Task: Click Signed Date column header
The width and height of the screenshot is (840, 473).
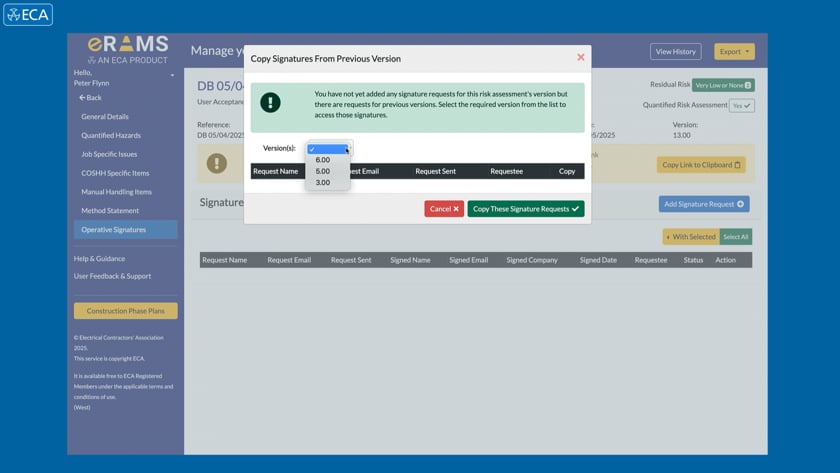Action: (598, 260)
